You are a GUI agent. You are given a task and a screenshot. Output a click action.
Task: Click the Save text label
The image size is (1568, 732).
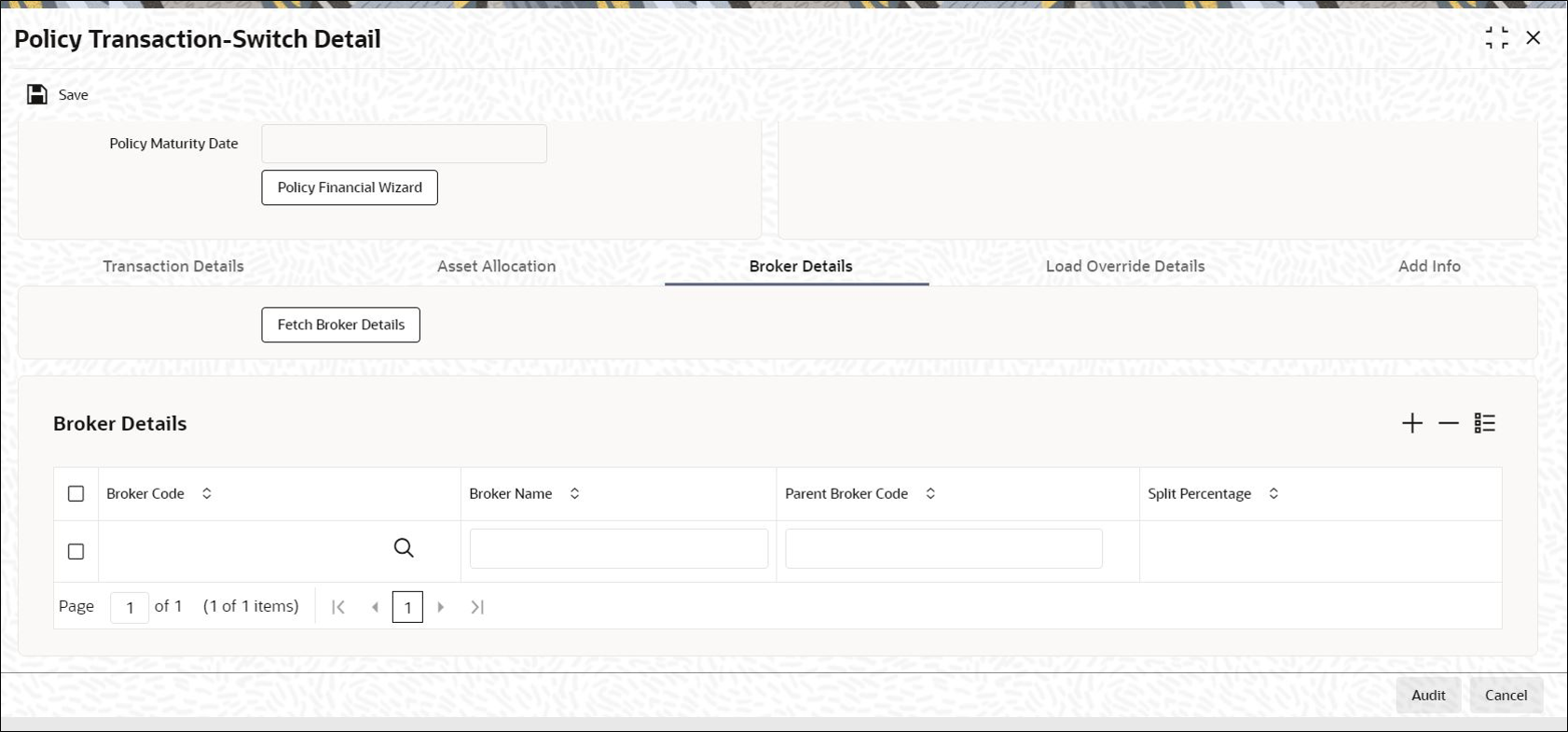(74, 95)
